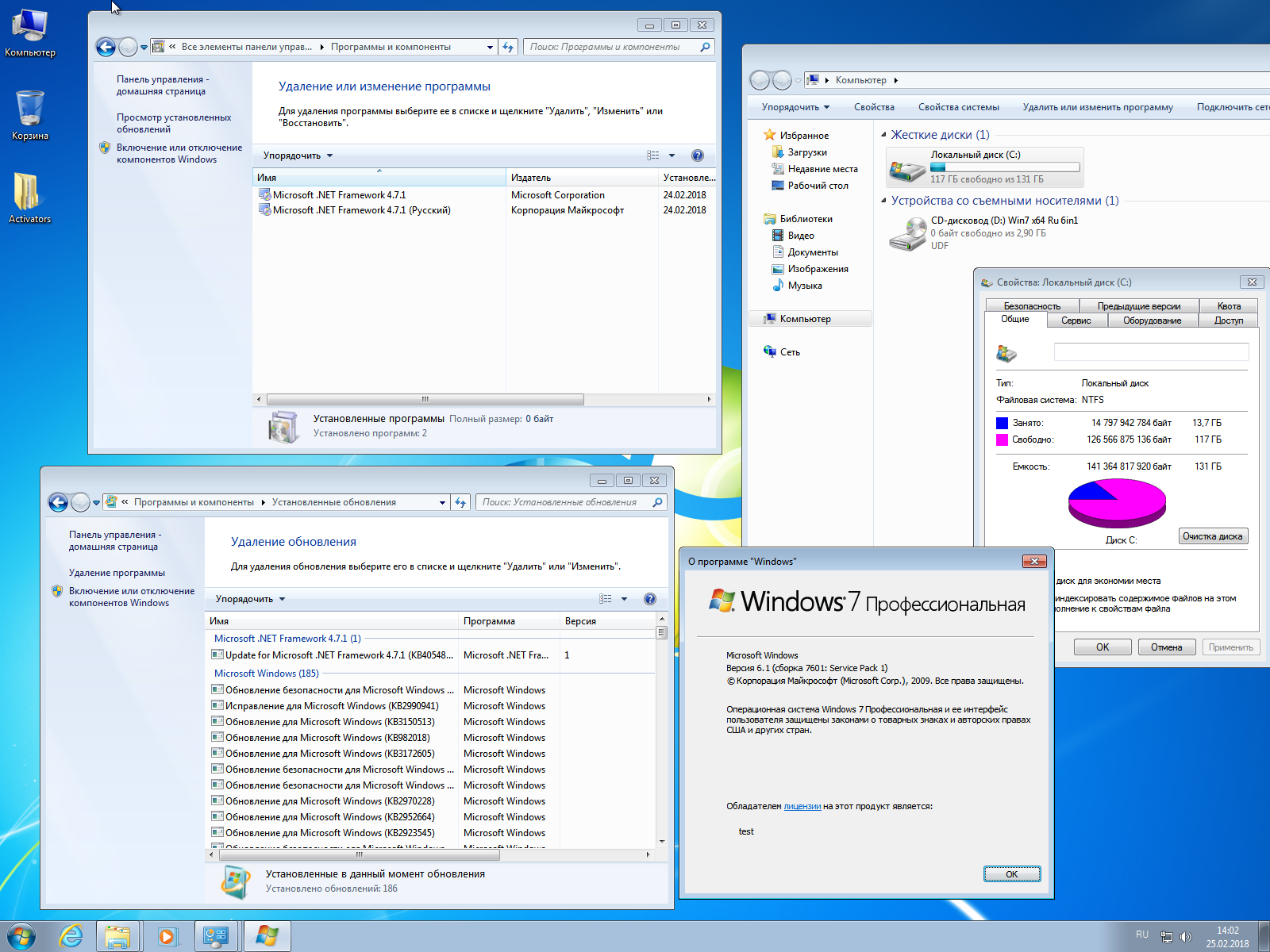The image size is (1270, 952).
Task: Click network icon in system tray
Action: click(1166, 937)
